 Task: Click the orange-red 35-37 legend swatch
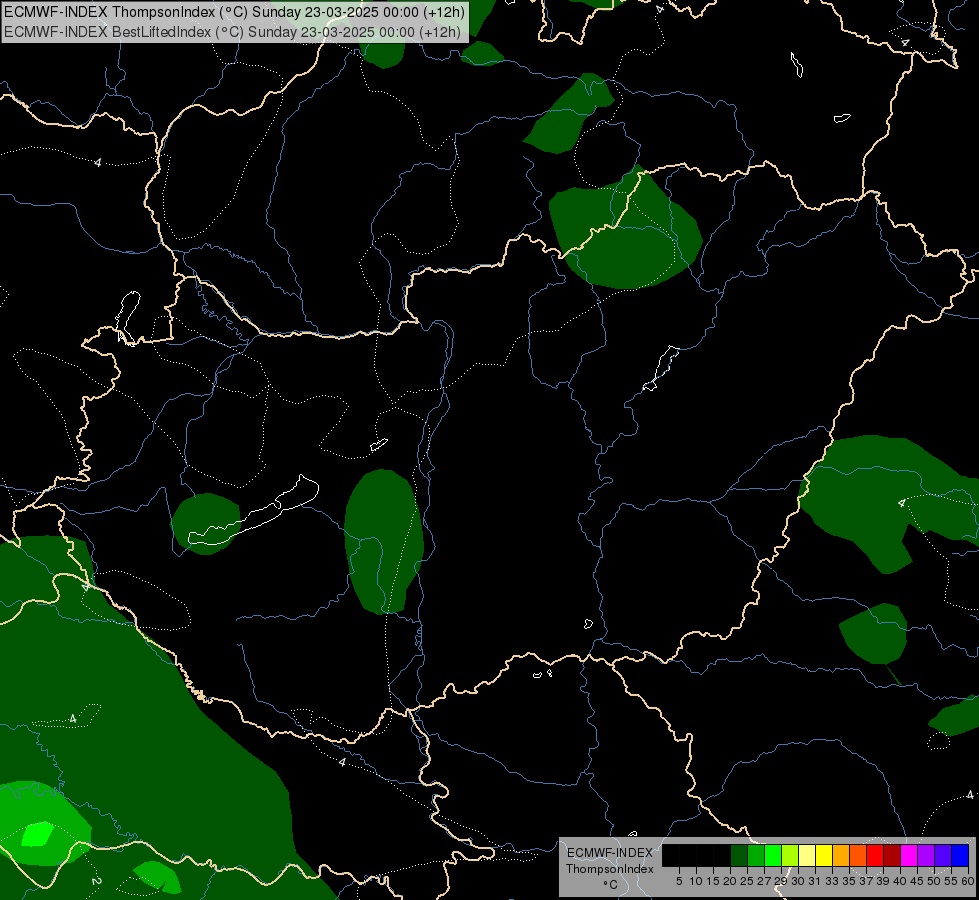click(x=858, y=855)
